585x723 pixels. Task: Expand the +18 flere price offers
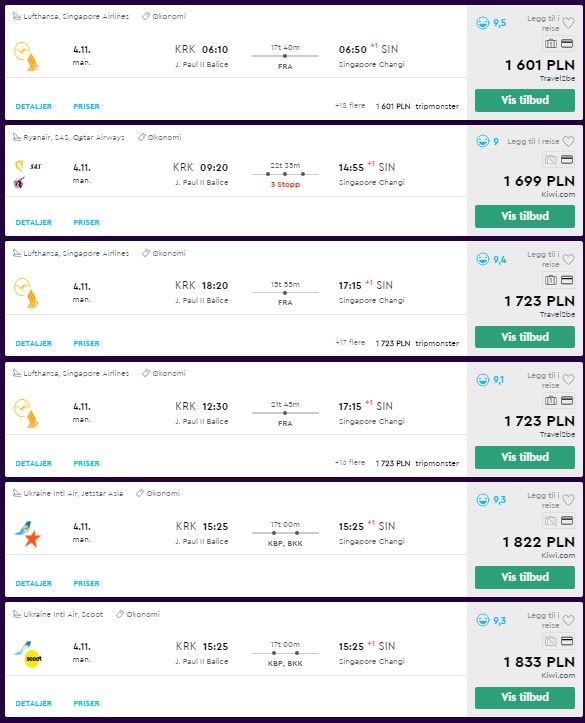click(350, 106)
